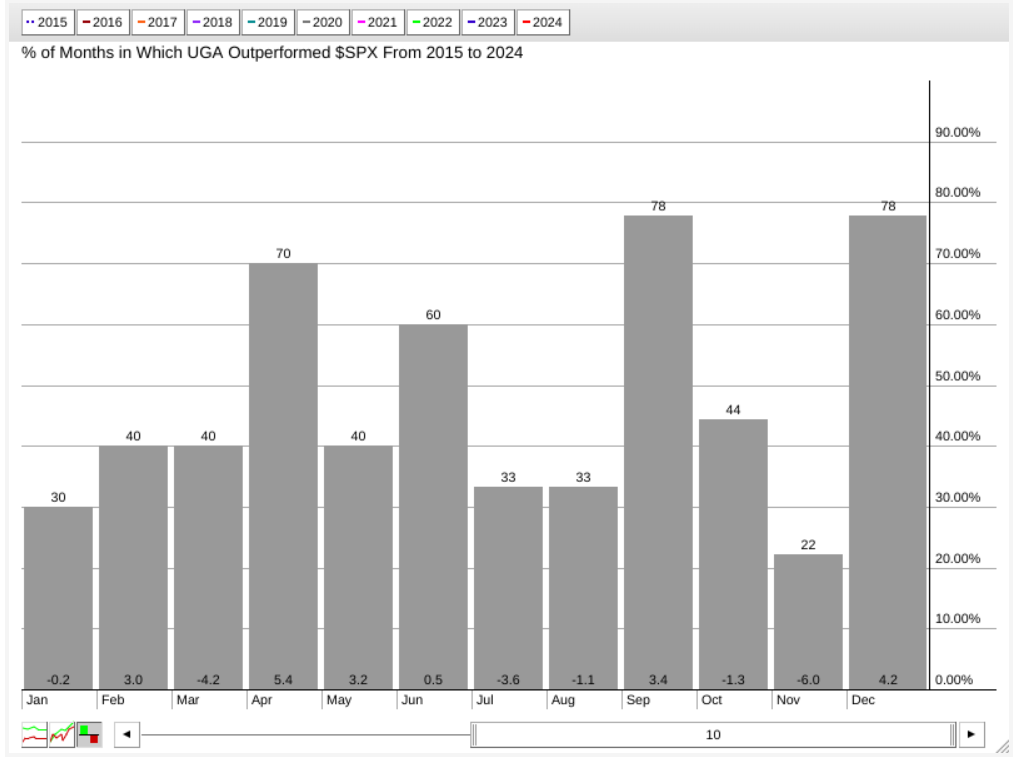The image size is (1016, 761).
Task: Select the histogram mode icon
Action: tap(89, 735)
